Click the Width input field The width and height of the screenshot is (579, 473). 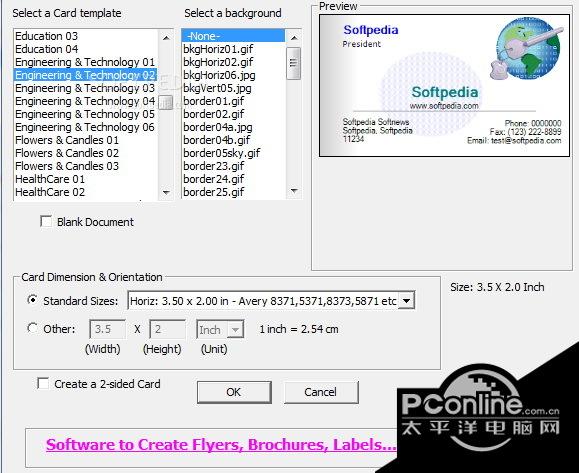(x=107, y=329)
